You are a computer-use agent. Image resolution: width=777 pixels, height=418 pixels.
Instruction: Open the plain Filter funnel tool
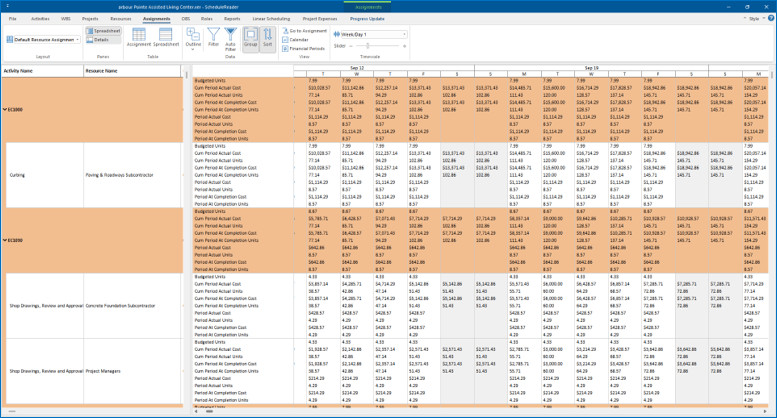point(214,37)
